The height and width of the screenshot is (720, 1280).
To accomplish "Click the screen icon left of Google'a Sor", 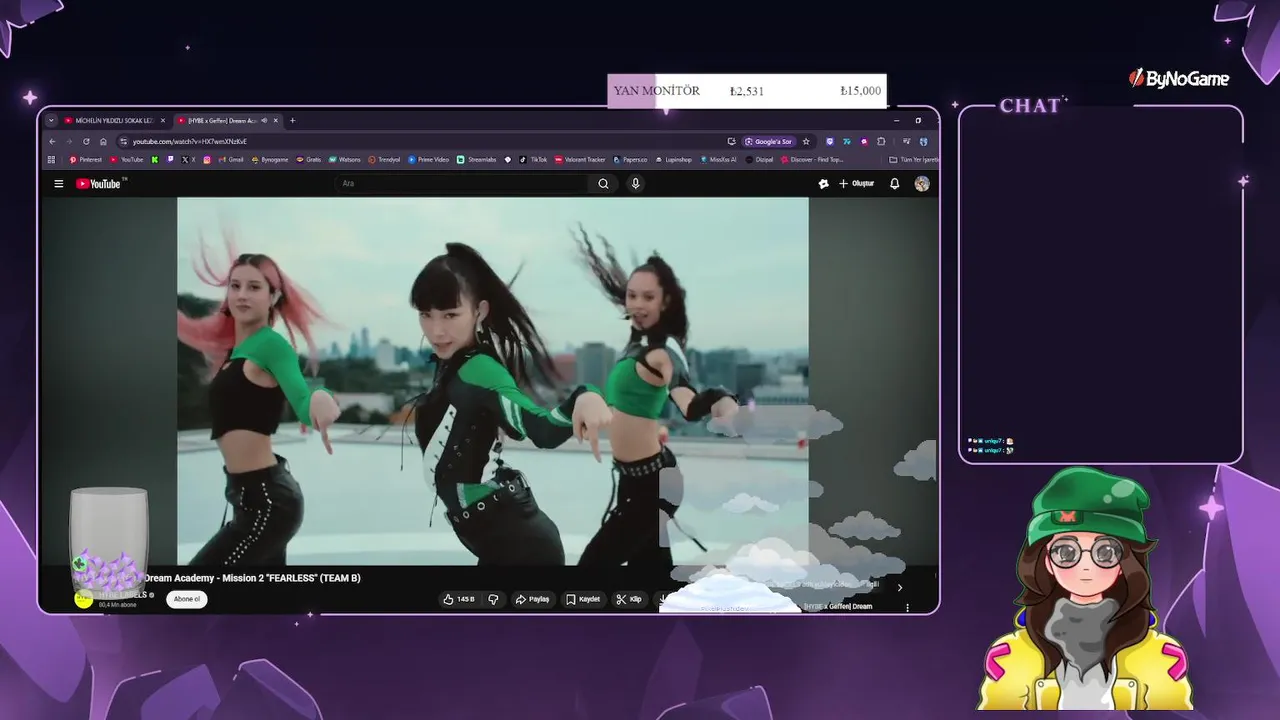I will click(x=731, y=142).
